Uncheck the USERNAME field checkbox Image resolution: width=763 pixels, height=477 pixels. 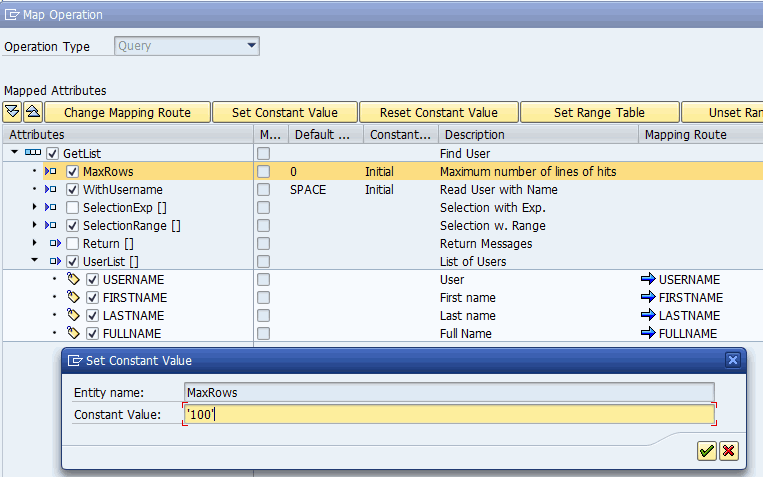tap(92, 280)
